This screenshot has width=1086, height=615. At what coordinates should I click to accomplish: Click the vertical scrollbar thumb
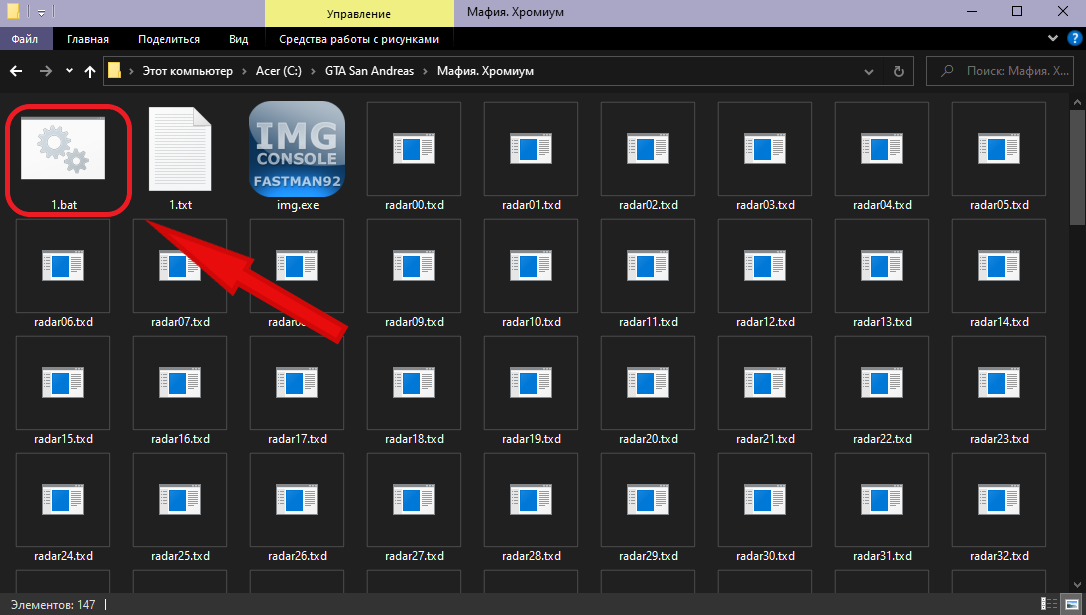1077,166
